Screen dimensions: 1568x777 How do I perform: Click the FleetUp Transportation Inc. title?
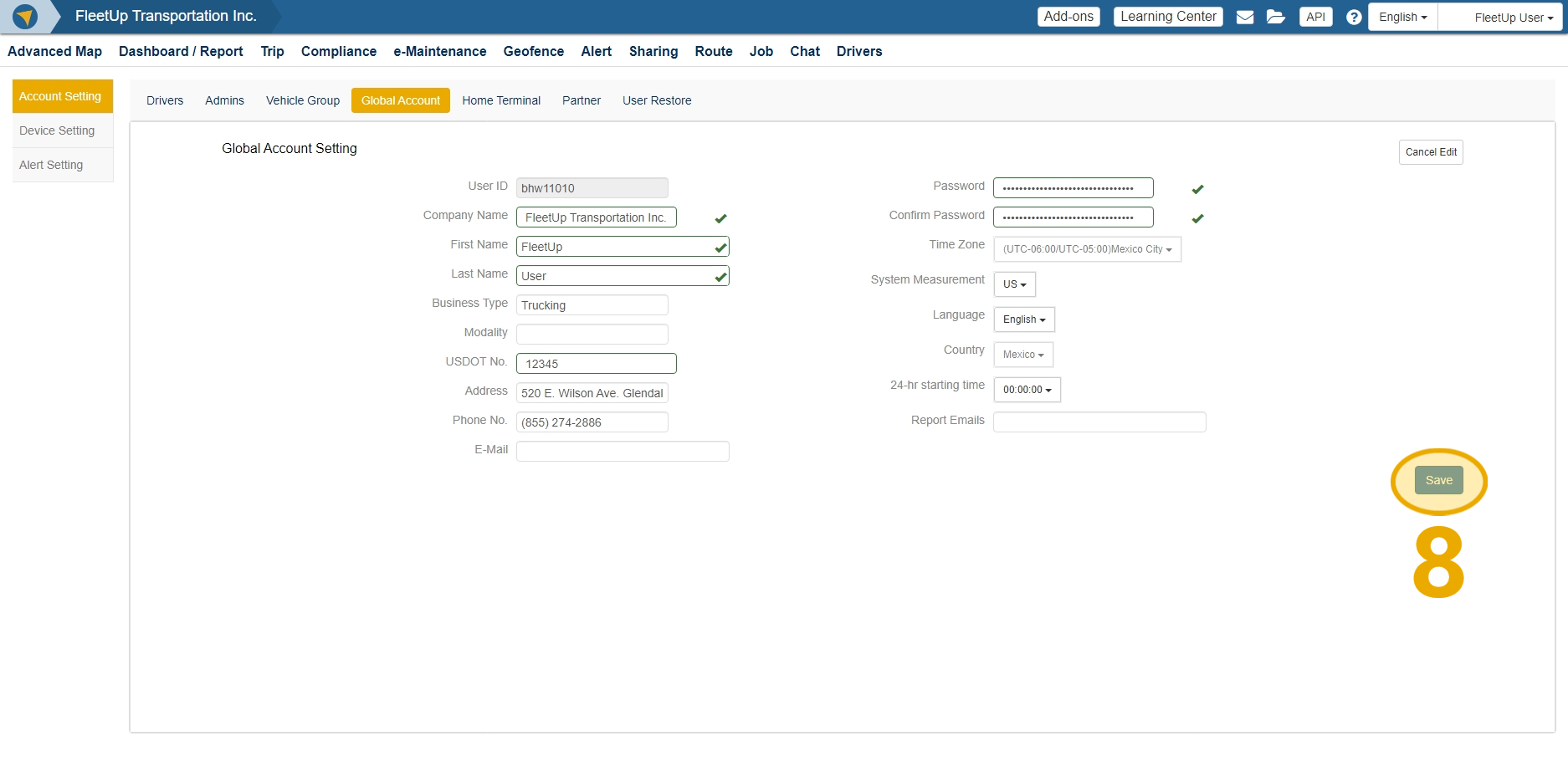coord(166,16)
